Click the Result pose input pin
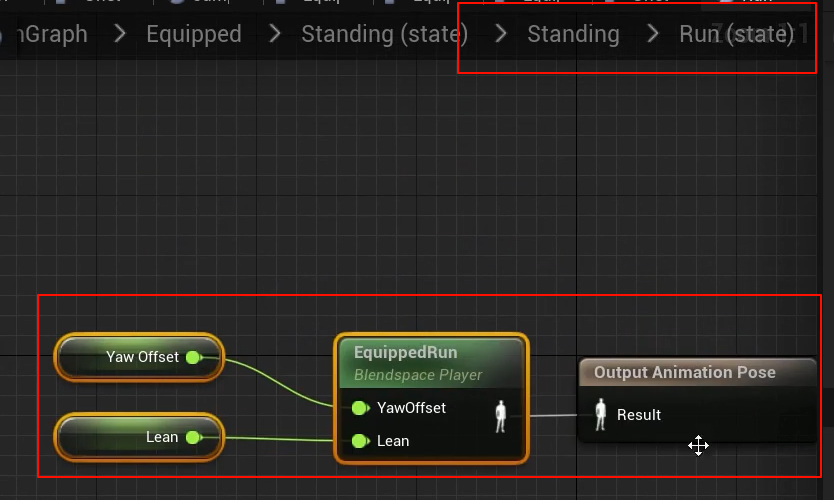 pos(601,414)
